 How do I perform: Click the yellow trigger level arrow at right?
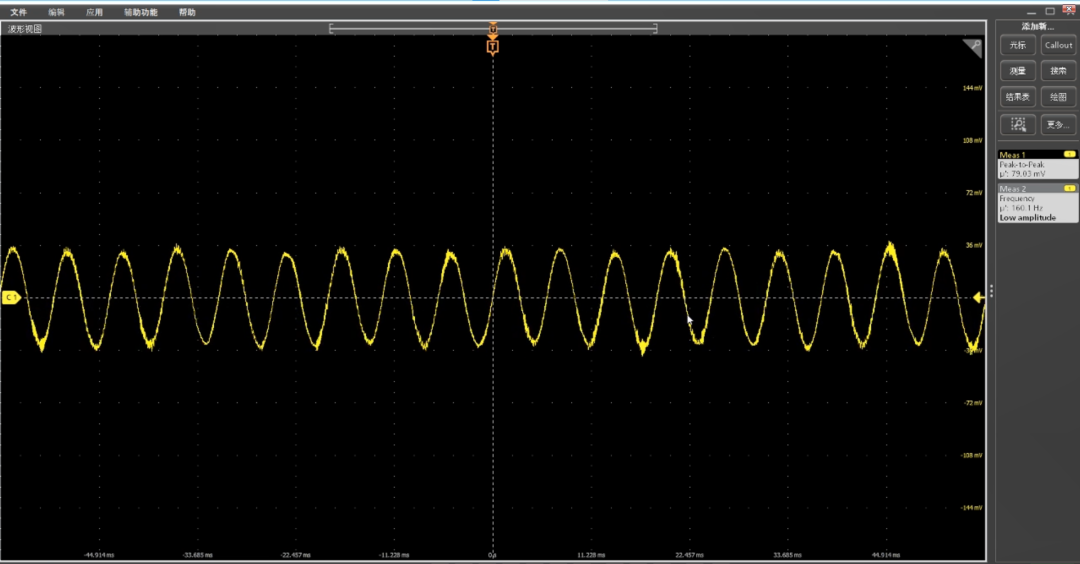coord(978,297)
